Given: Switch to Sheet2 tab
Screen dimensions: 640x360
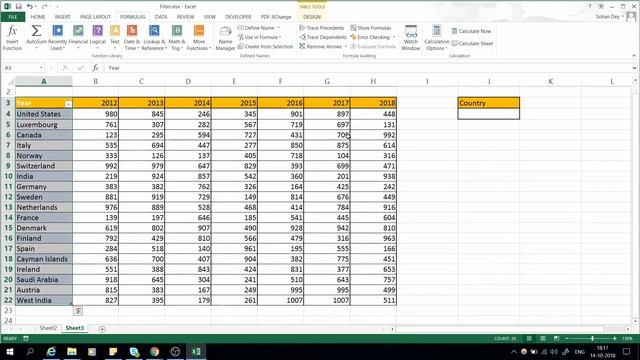Looking at the screenshot, I should pyautogui.click(x=48, y=328).
